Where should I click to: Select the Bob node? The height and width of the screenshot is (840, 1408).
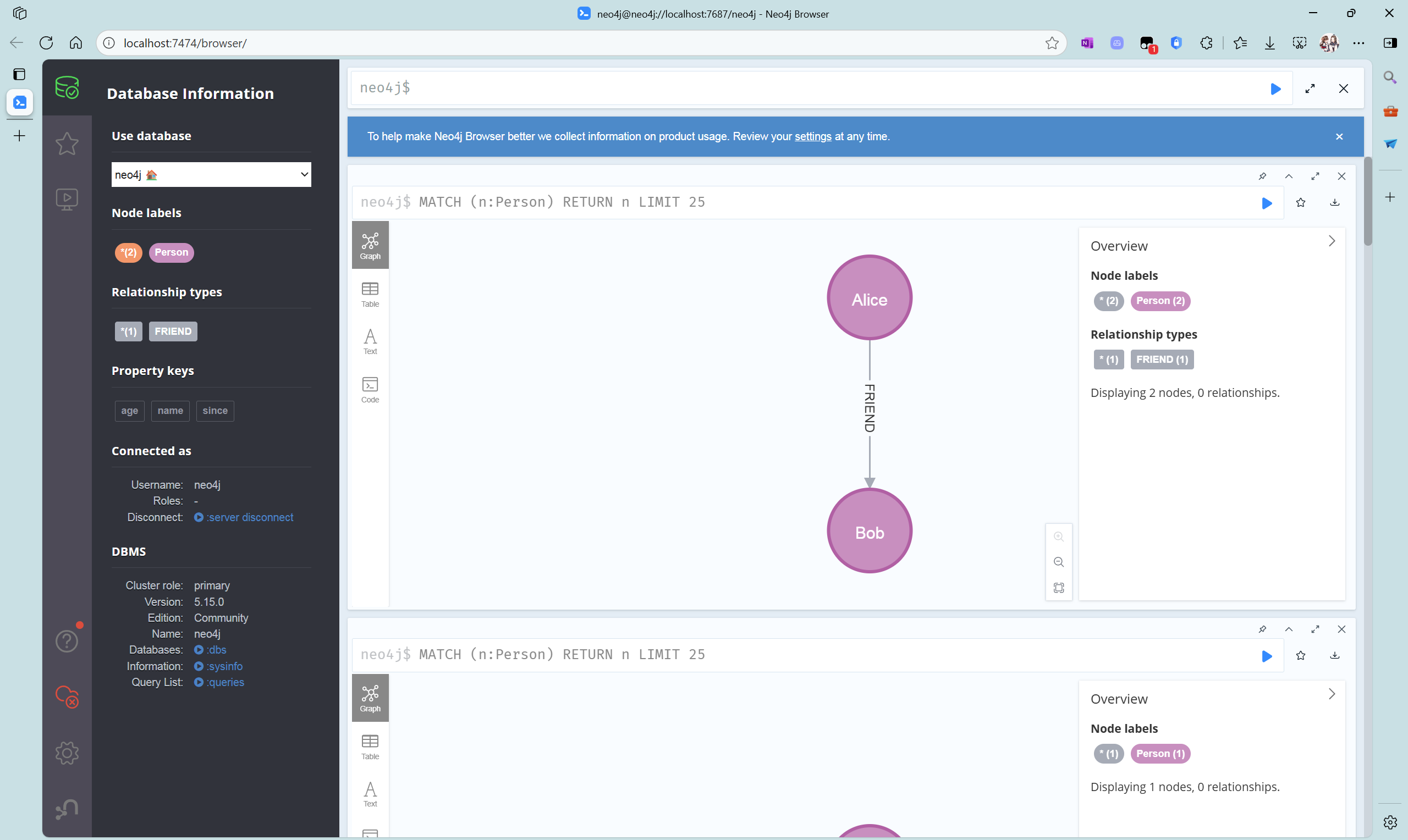[870, 531]
